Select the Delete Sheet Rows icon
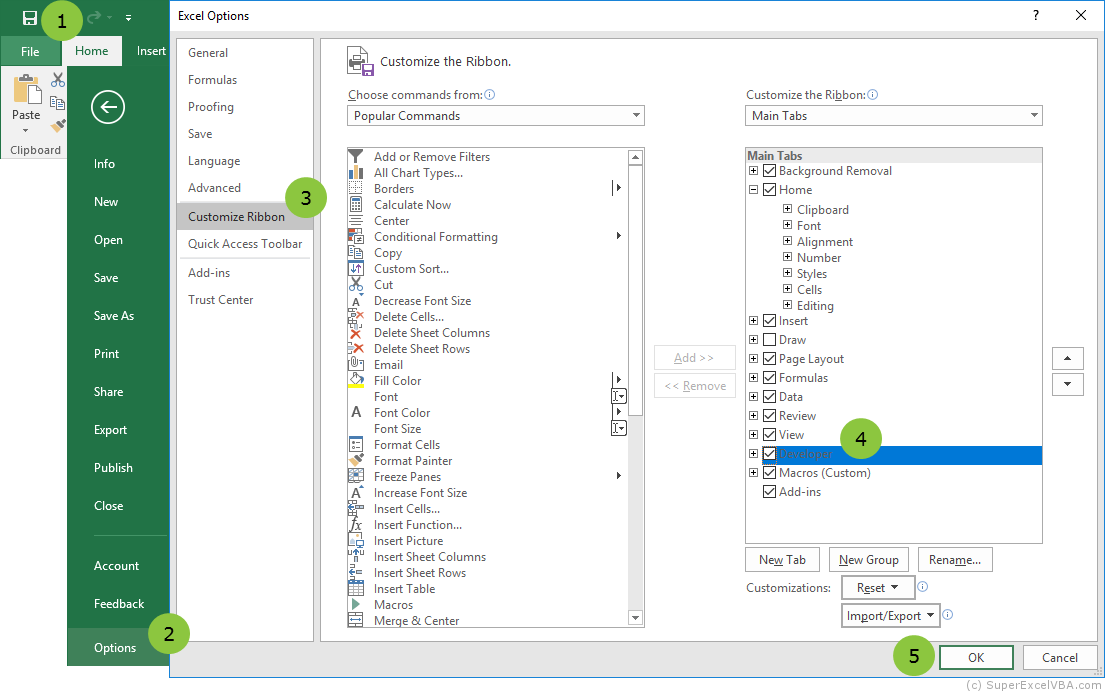The width and height of the screenshot is (1105, 691). [356, 349]
